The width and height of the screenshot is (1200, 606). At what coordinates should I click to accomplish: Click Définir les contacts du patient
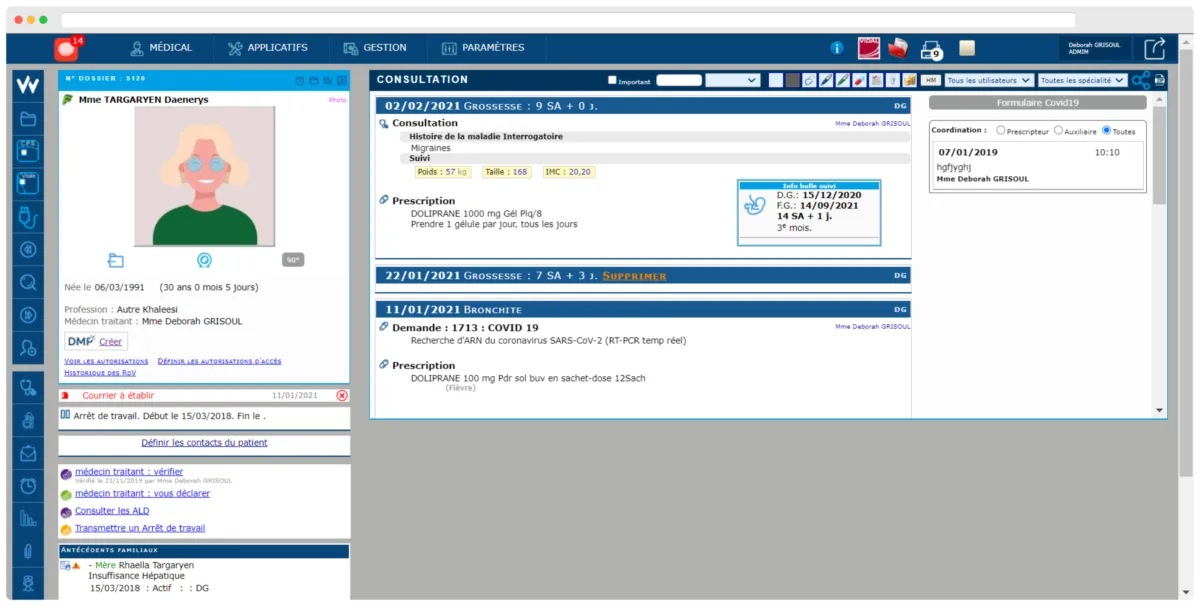tap(204, 443)
